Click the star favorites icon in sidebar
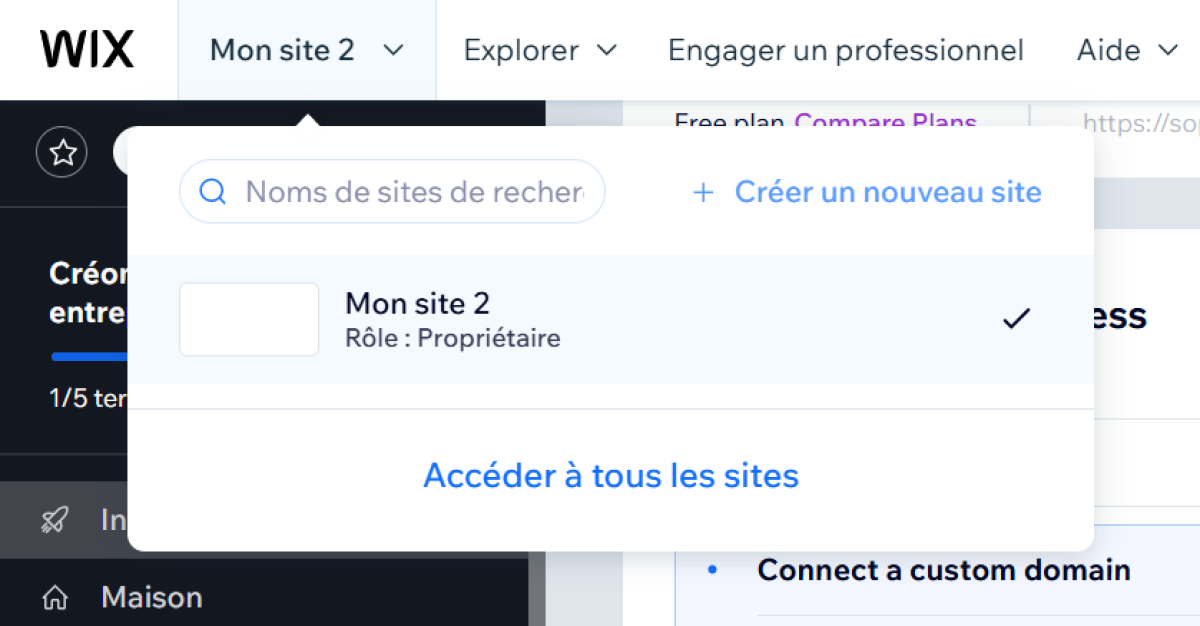The image size is (1200, 626). pos(62,153)
